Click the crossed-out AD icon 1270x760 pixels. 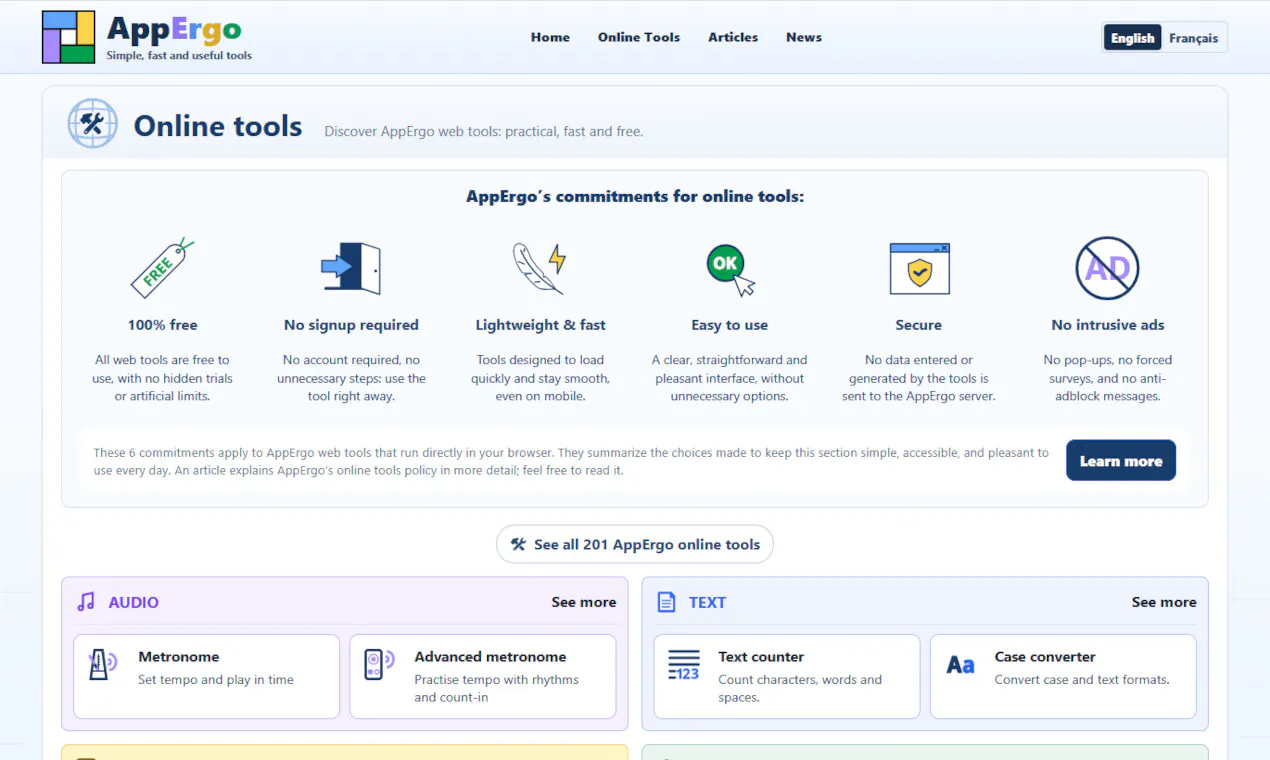tap(1107, 268)
